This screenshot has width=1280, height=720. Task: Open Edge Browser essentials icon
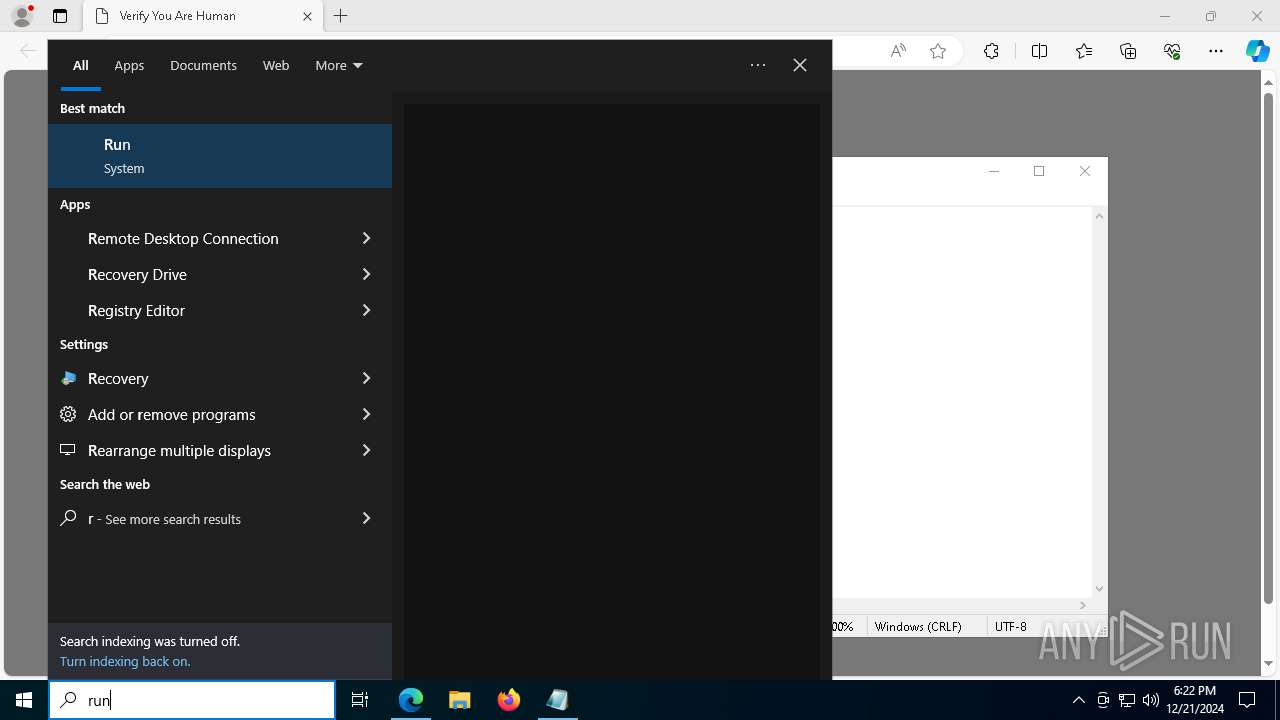[1172, 51]
